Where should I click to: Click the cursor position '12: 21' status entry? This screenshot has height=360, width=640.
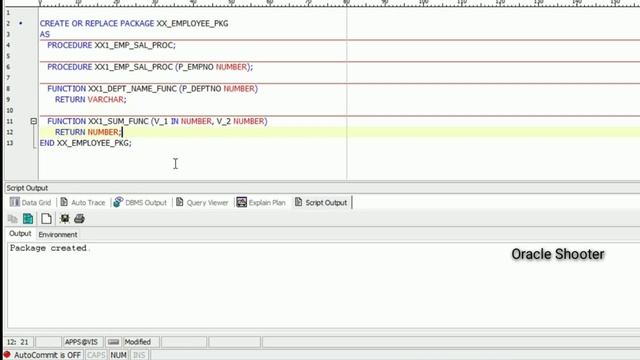18,342
